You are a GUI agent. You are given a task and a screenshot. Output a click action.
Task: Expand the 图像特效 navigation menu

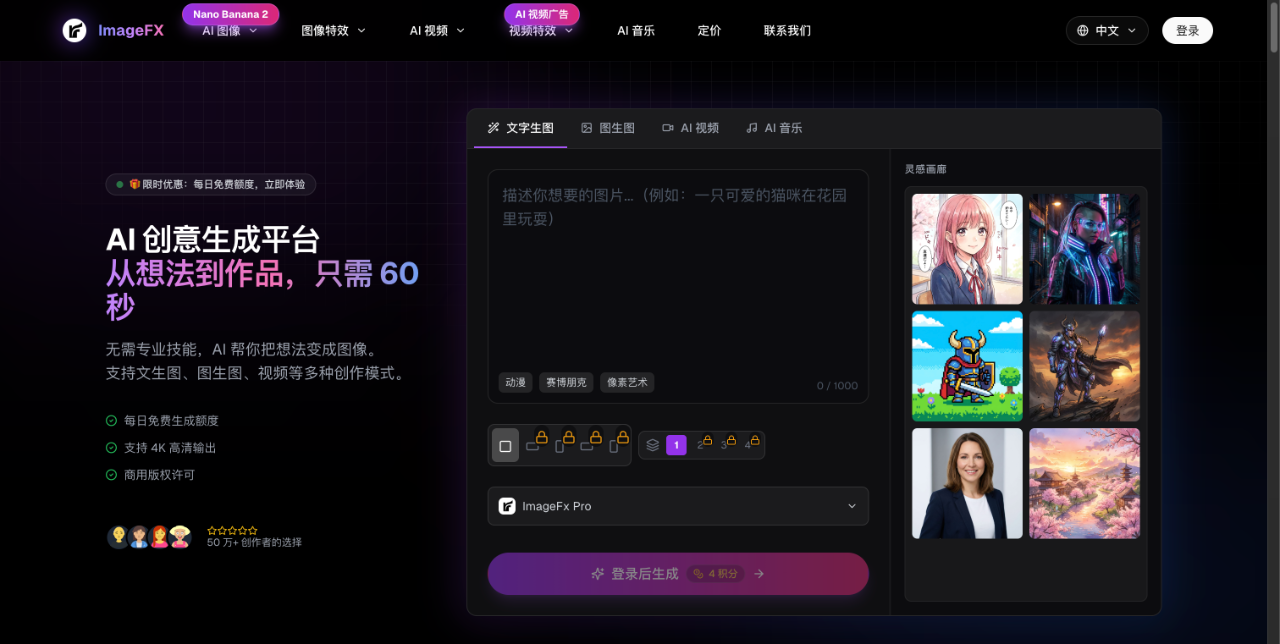point(333,31)
